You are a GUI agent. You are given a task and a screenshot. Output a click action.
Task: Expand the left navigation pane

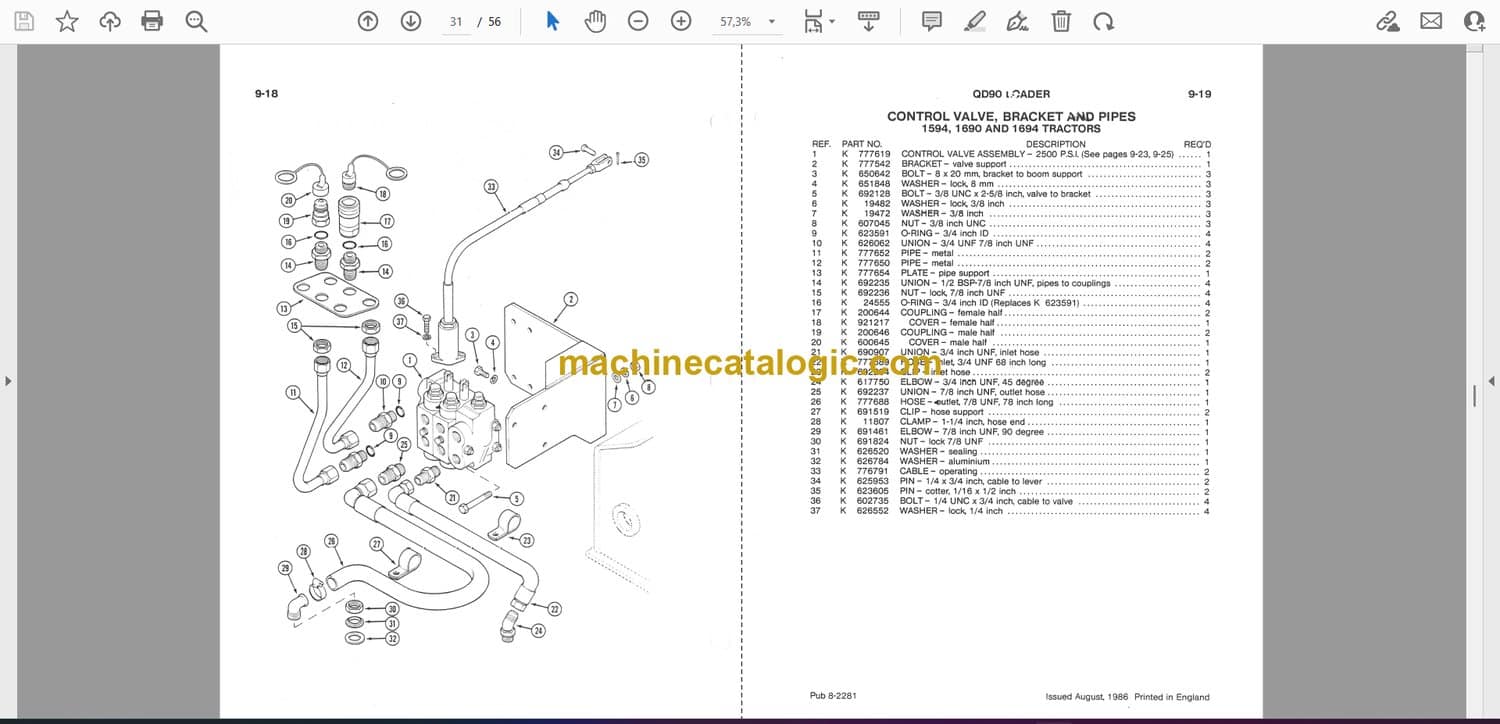(x=8, y=381)
